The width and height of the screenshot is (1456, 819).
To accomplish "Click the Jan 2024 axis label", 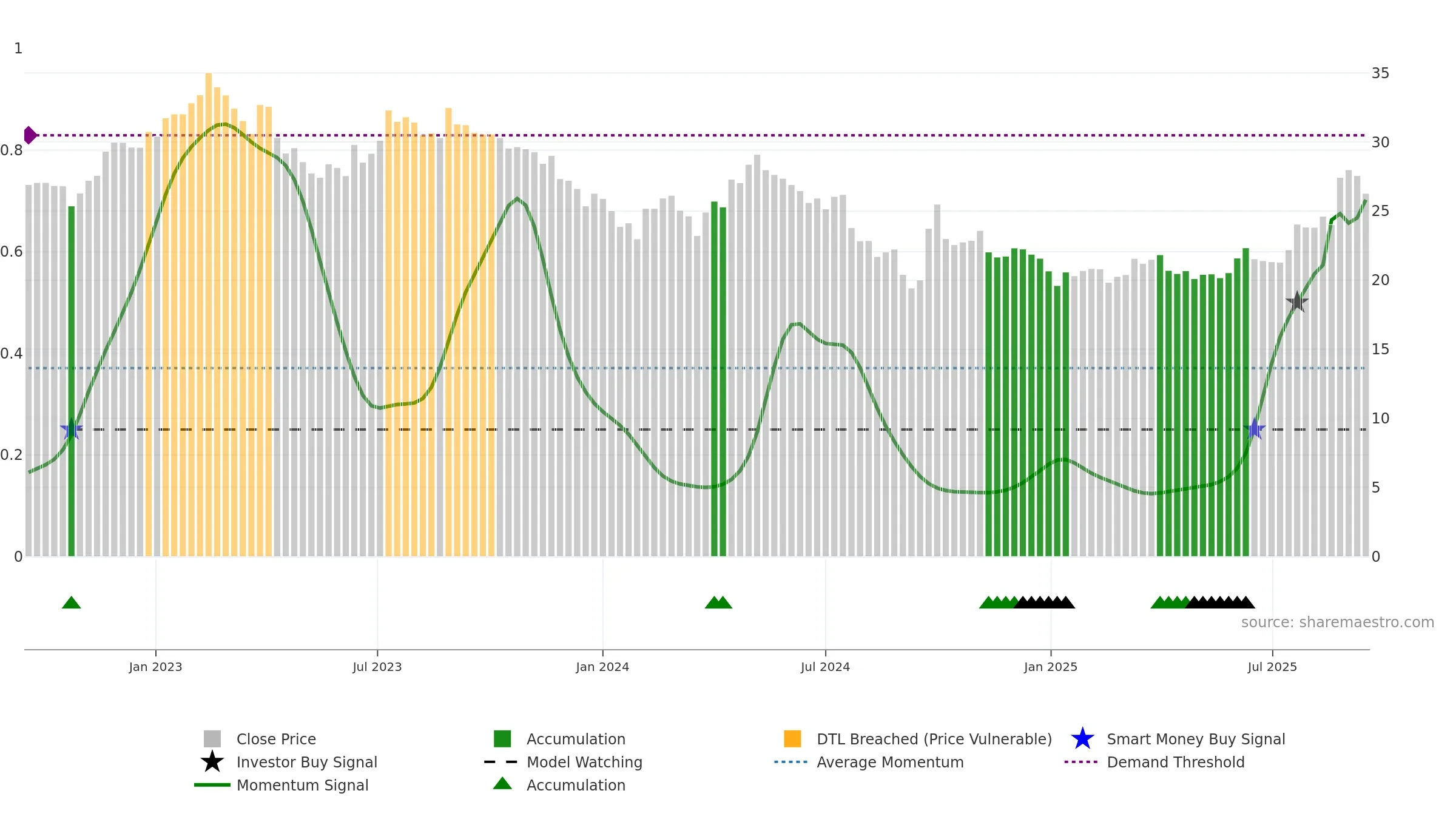I will click(602, 667).
